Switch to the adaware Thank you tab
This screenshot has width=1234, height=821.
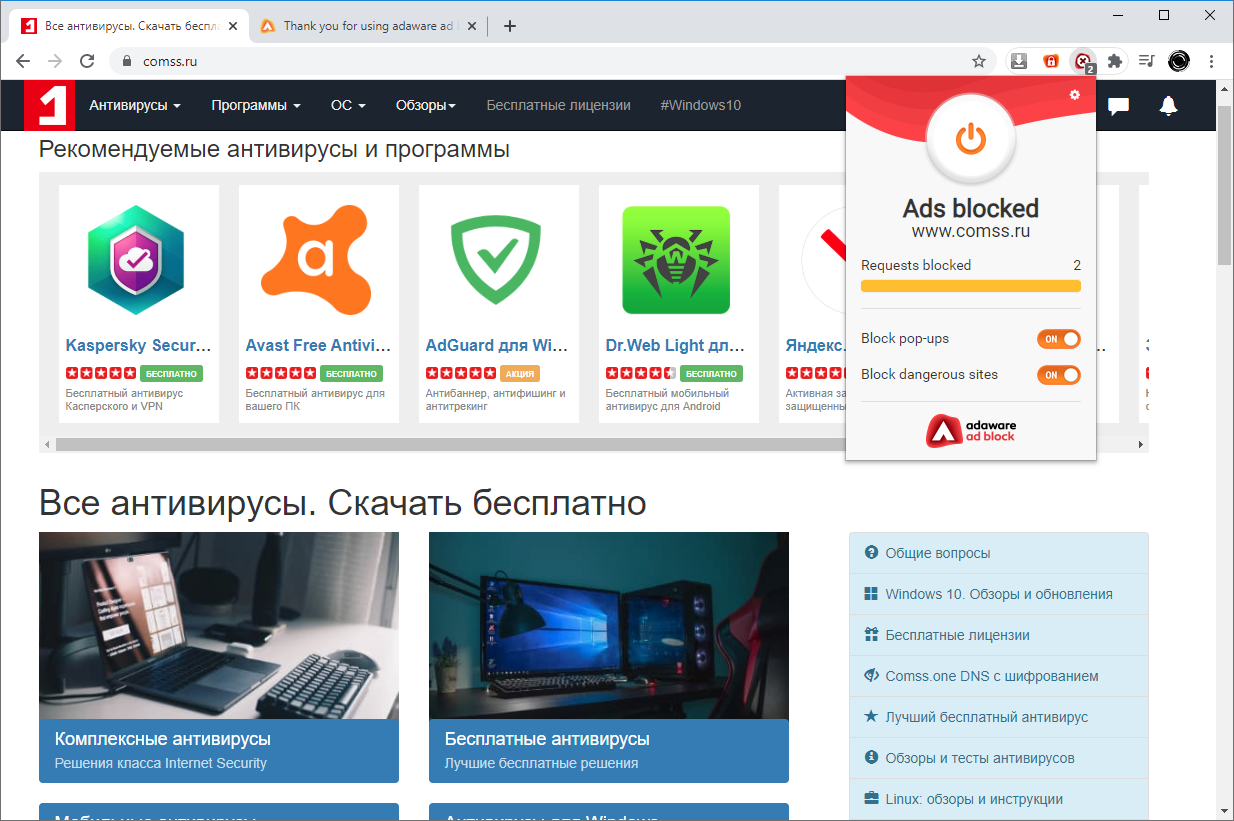coord(368,26)
